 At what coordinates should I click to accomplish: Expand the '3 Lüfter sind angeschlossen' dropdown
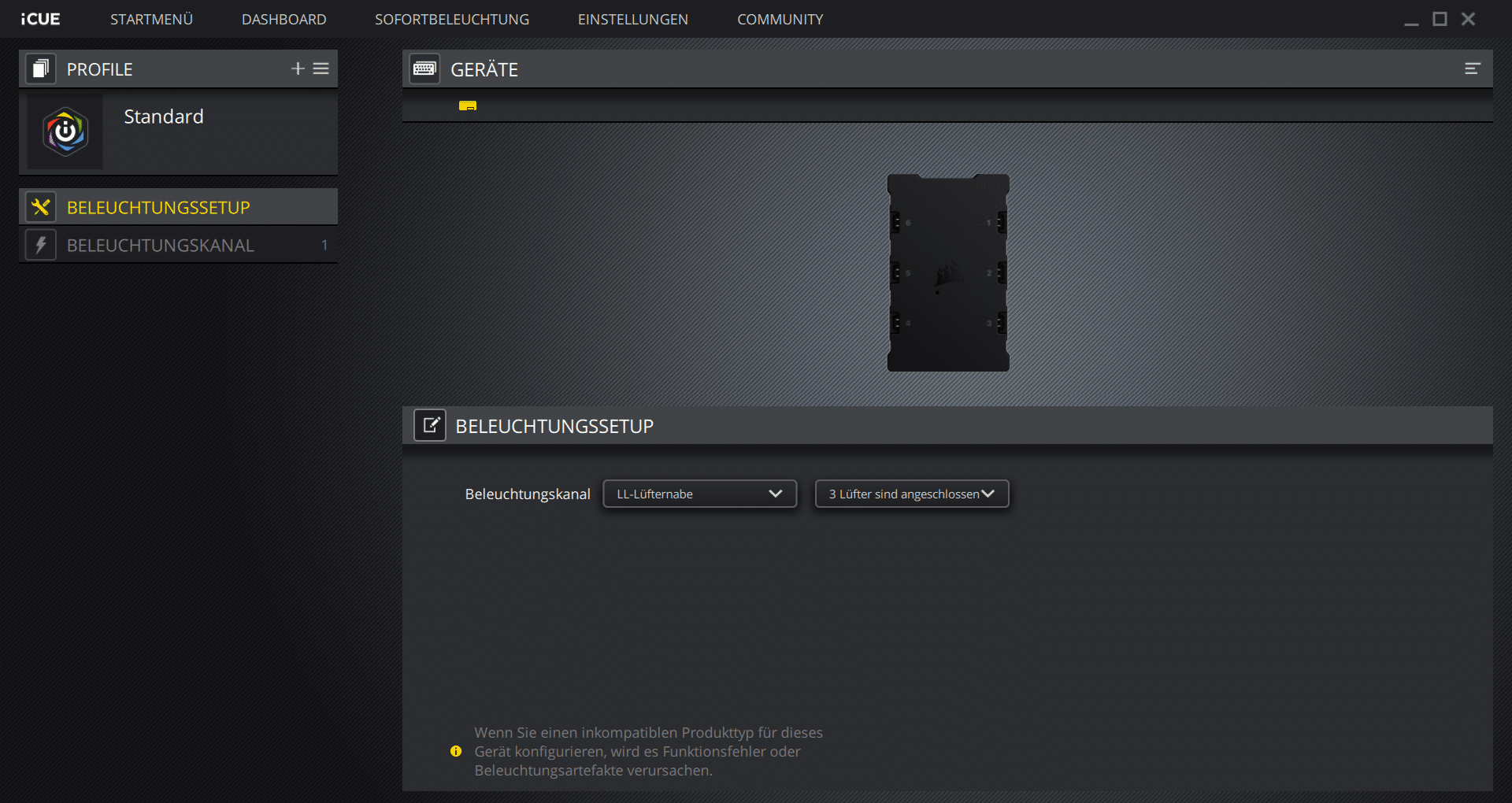click(911, 494)
